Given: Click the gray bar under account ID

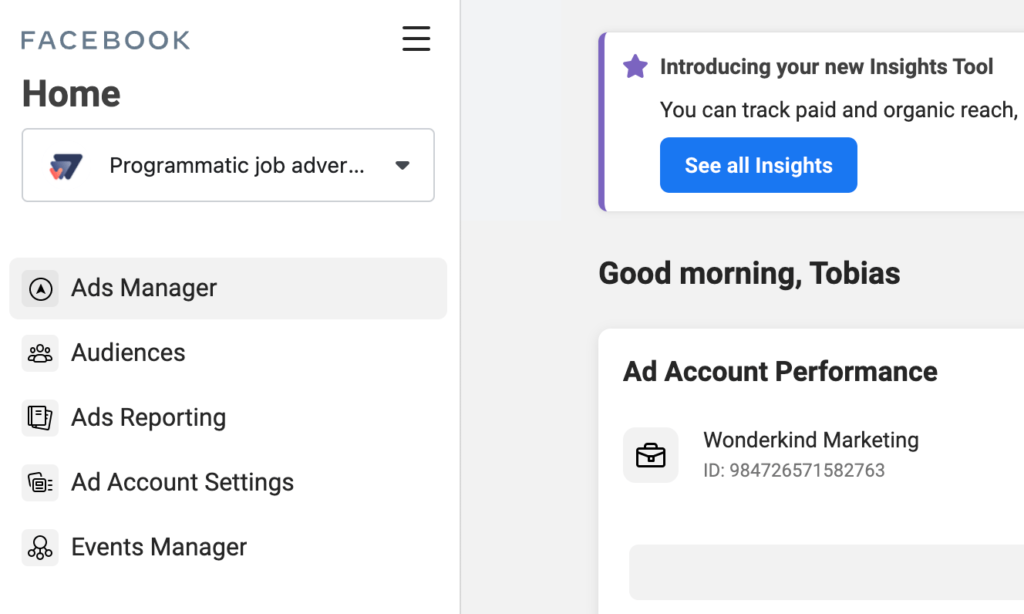Looking at the screenshot, I should click(x=826, y=572).
